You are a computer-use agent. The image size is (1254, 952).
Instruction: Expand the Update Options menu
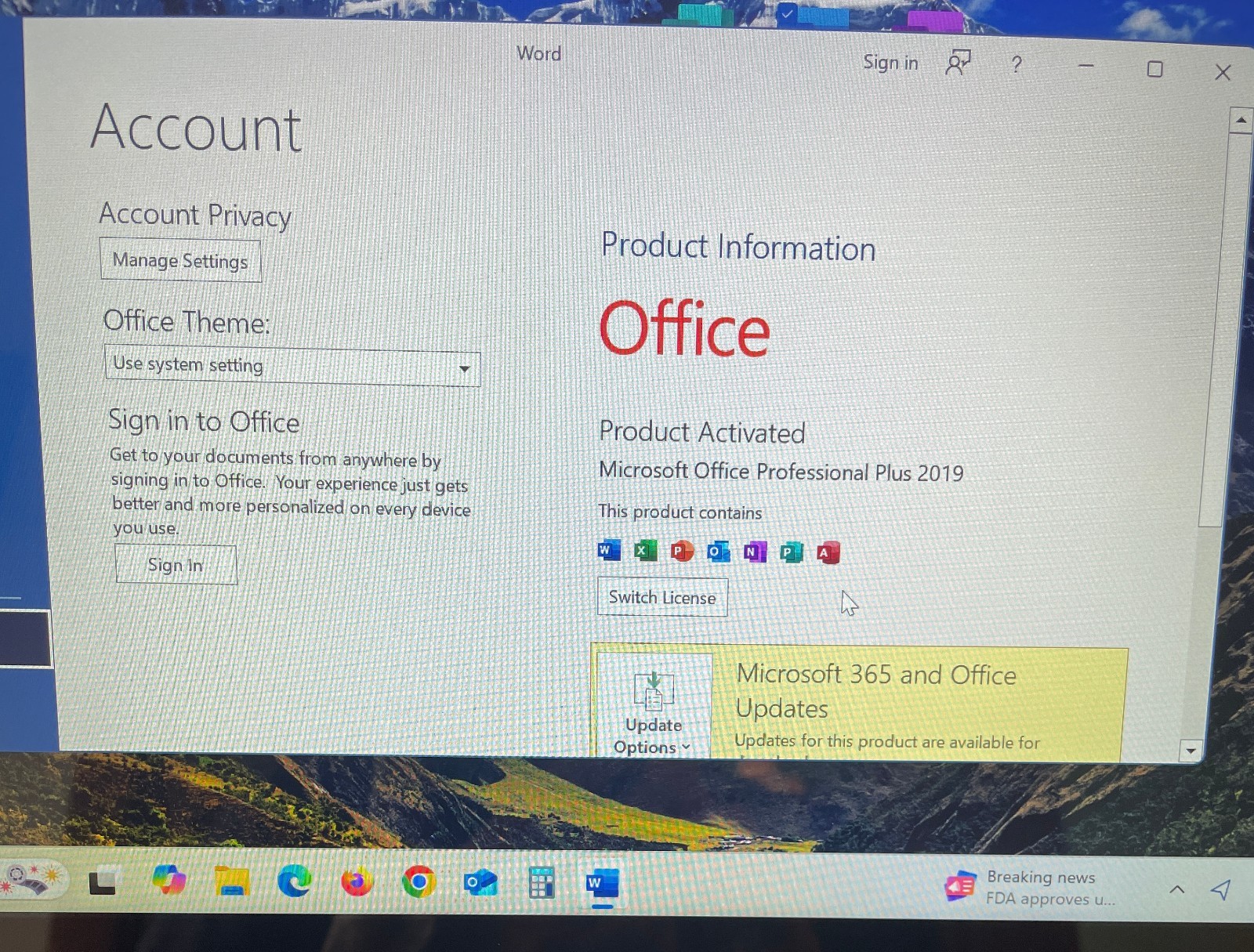653,708
